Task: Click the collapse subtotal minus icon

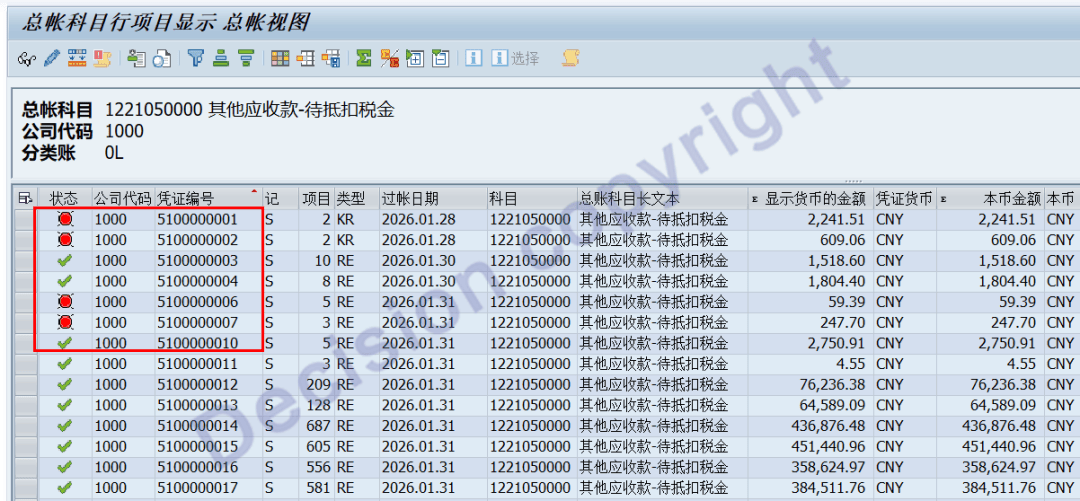Action: (440, 59)
